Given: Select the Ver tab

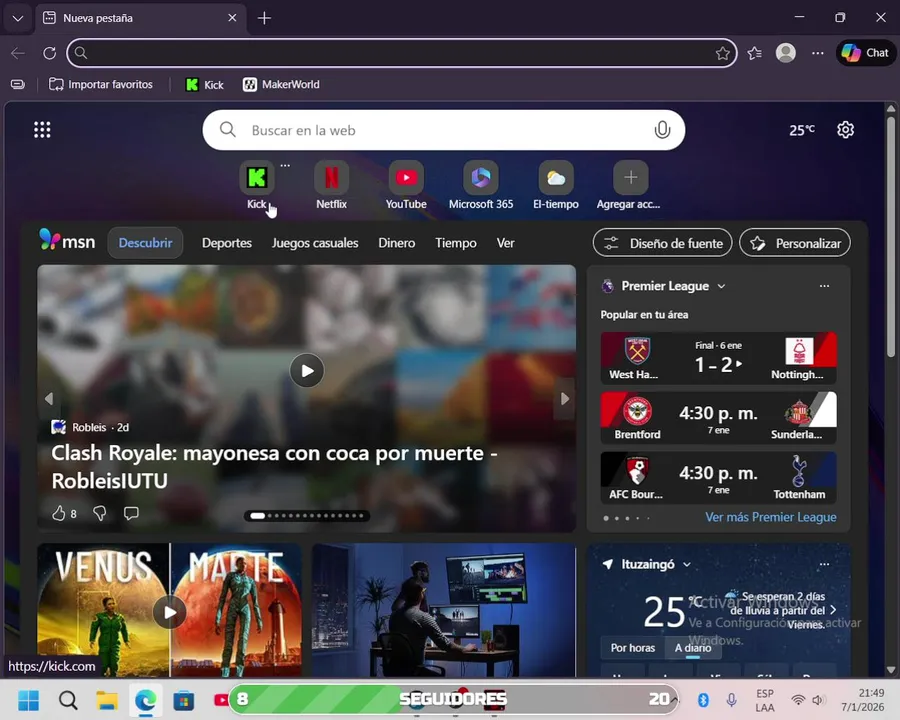Looking at the screenshot, I should pyautogui.click(x=505, y=243).
